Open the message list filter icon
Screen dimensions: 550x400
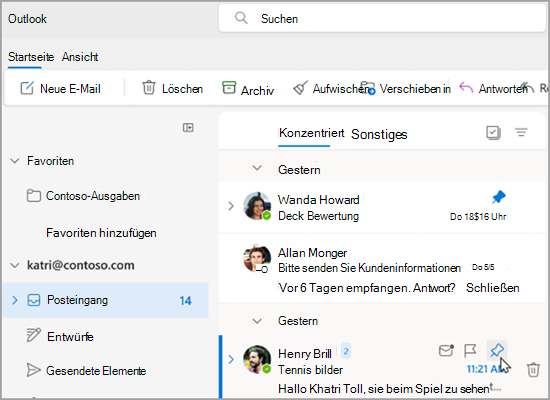[x=521, y=132]
